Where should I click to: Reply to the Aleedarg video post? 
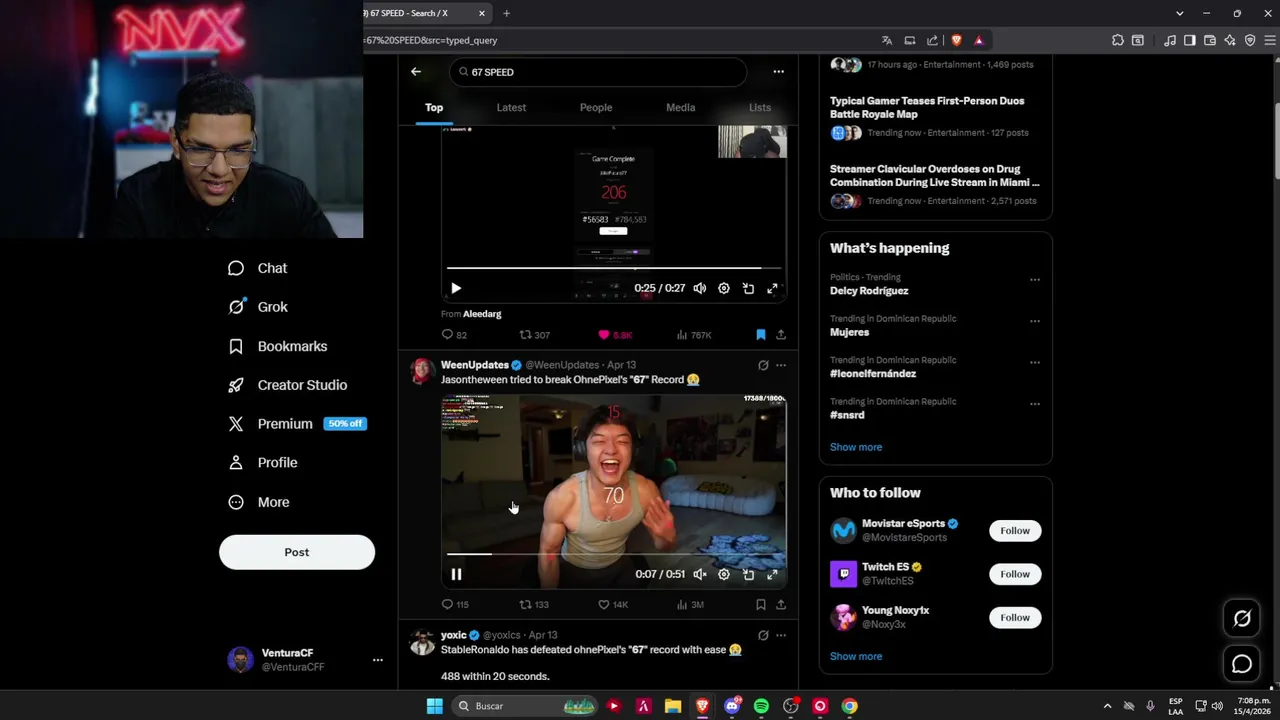pyautogui.click(x=454, y=335)
